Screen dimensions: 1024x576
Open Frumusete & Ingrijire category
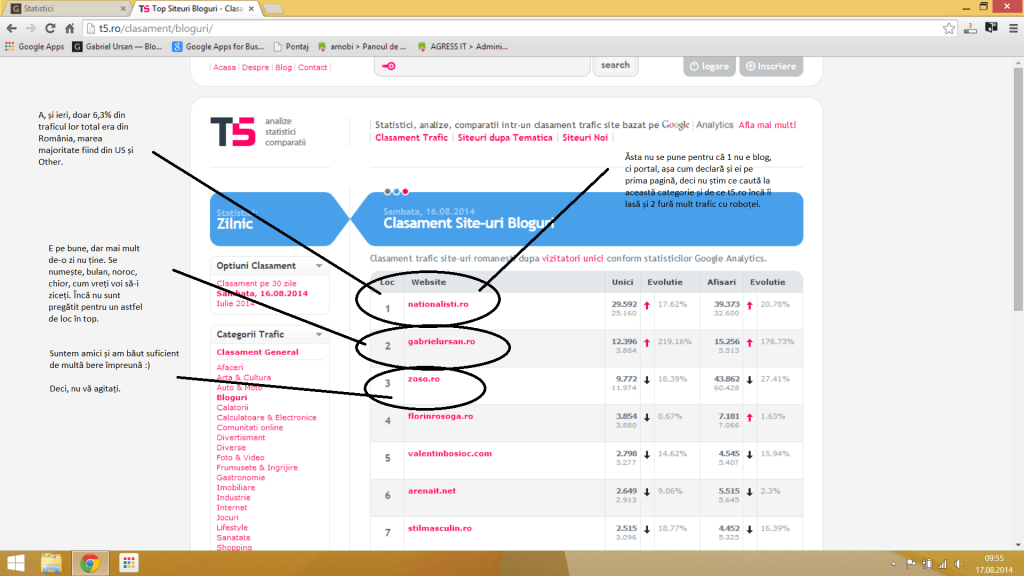257,468
